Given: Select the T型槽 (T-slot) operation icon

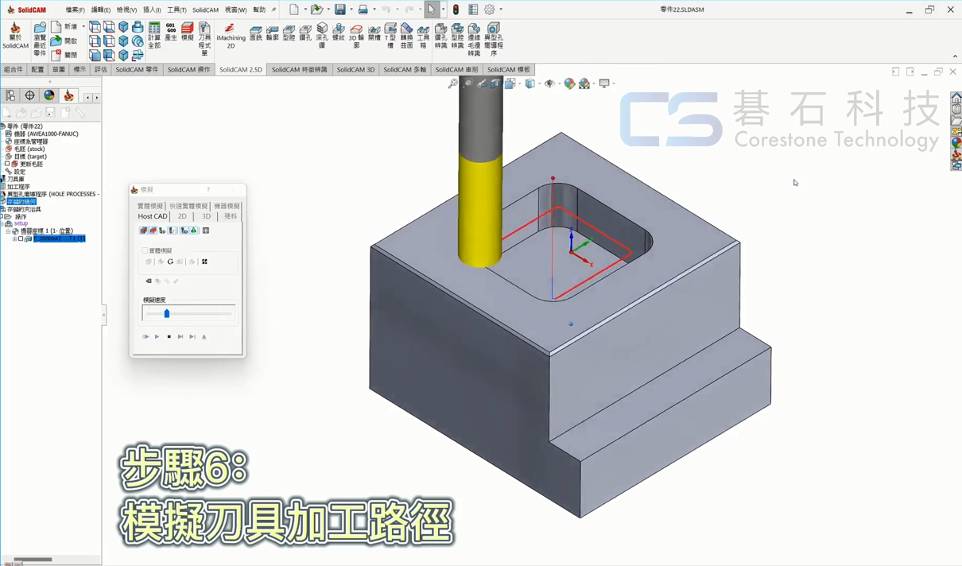Looking at the screenshot, I should tap(390, 34).
